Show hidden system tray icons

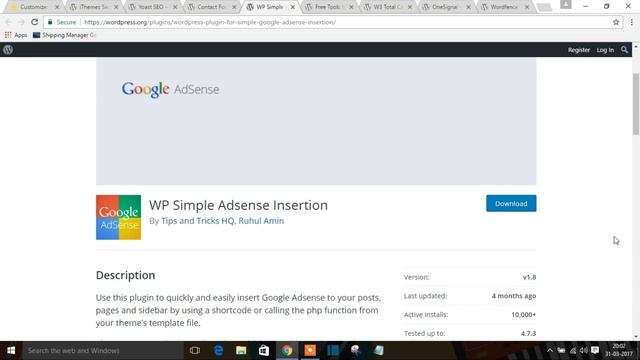click(x=550, y=350)
